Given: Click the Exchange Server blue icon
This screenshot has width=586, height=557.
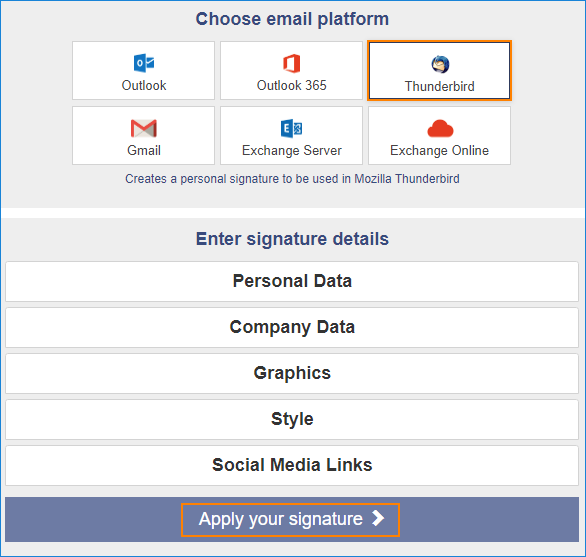Looking at the screenshot, I should [x=292, y=128].
